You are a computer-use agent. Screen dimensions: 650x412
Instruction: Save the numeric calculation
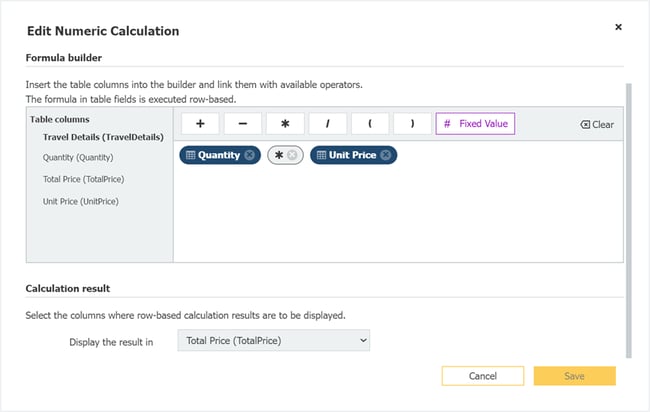pos(574,376)
